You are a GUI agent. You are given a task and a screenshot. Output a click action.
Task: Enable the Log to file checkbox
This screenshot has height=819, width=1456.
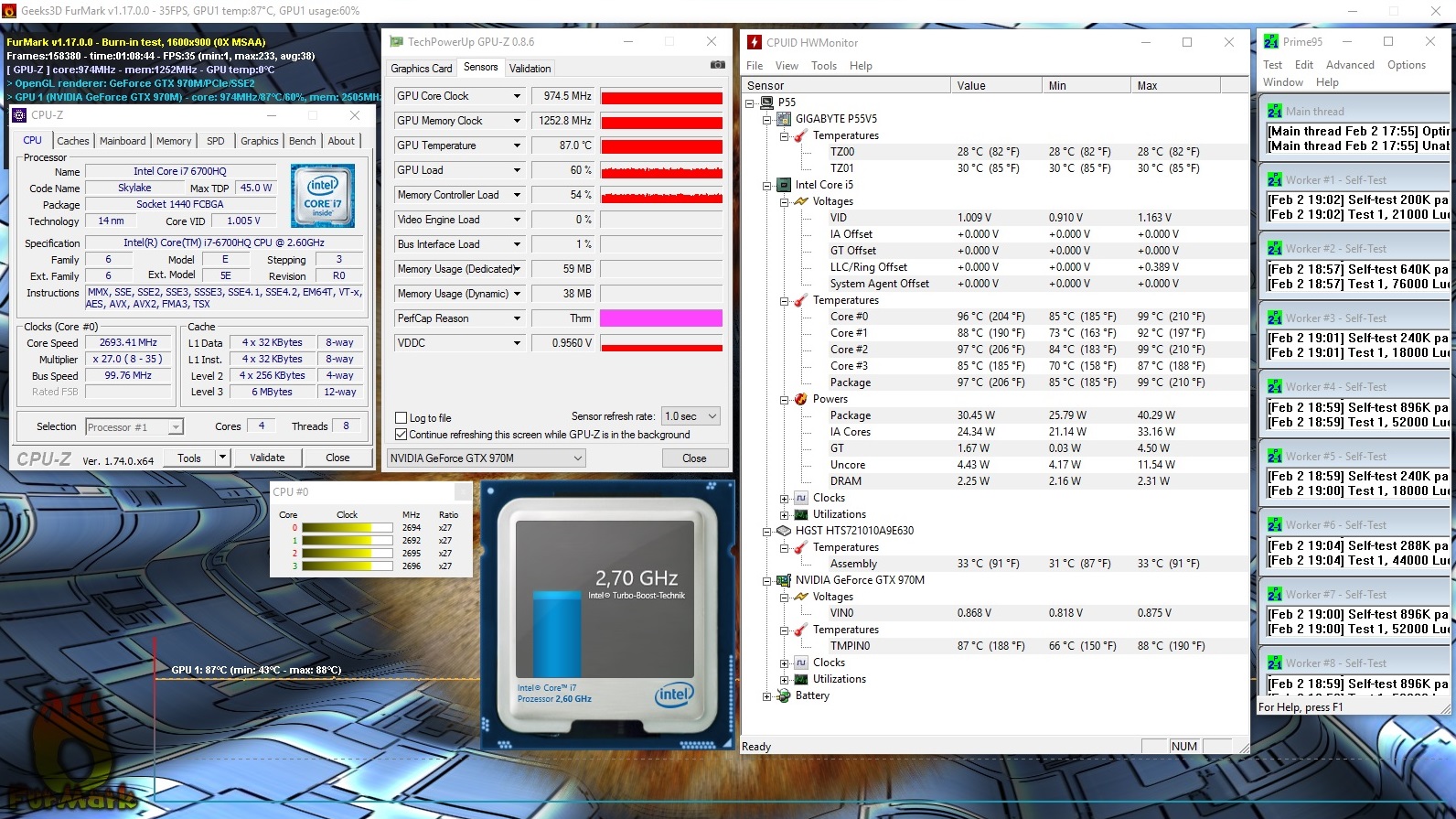pos(401,418)
